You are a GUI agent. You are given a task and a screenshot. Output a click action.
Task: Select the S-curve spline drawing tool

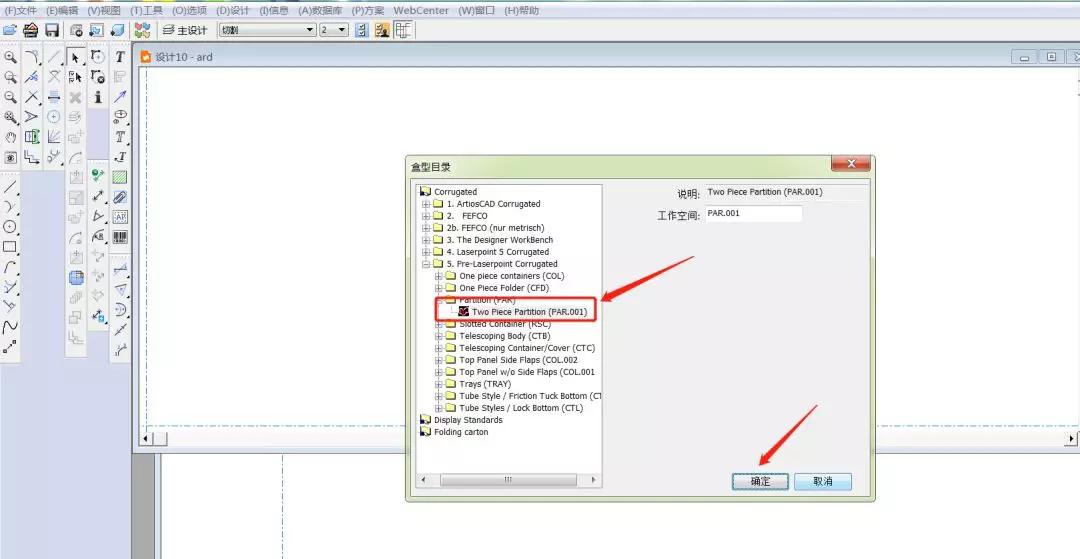[10, 326]
